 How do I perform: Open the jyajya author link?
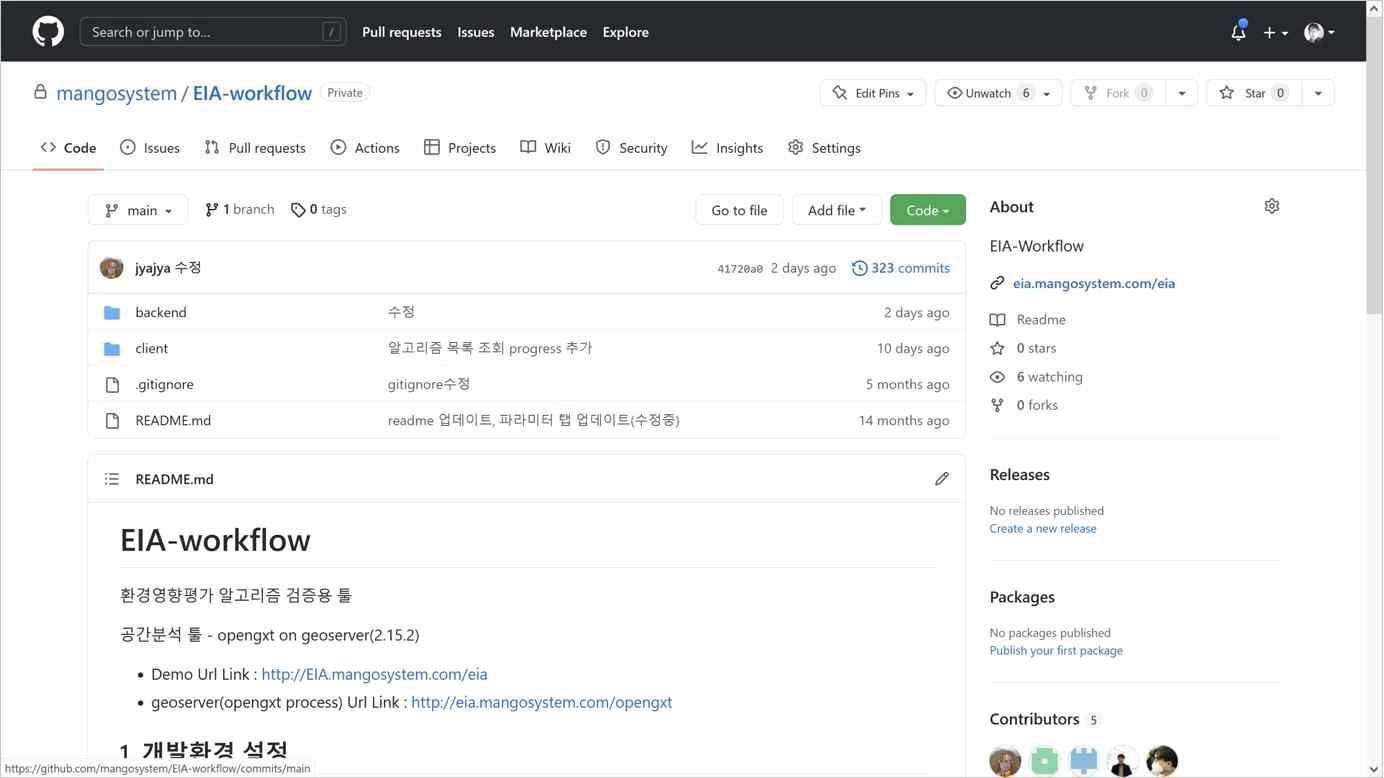click(x=153, y=268)
